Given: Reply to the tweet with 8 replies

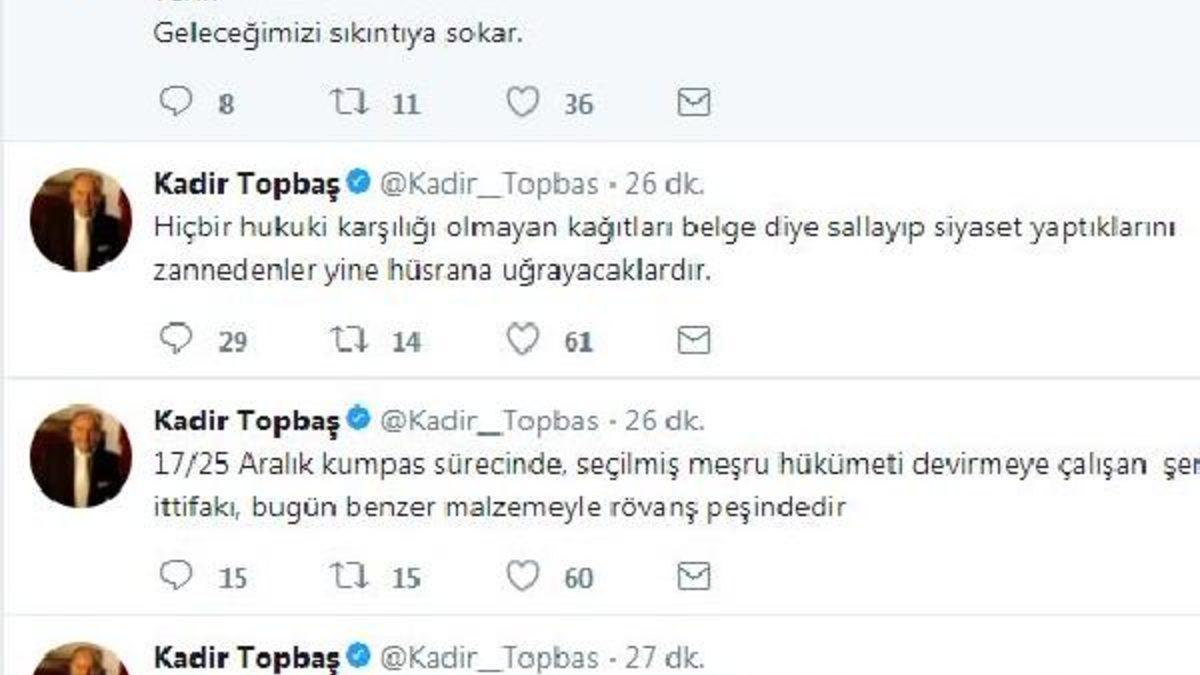Looking at the screenshot, I should pos(176,102).
